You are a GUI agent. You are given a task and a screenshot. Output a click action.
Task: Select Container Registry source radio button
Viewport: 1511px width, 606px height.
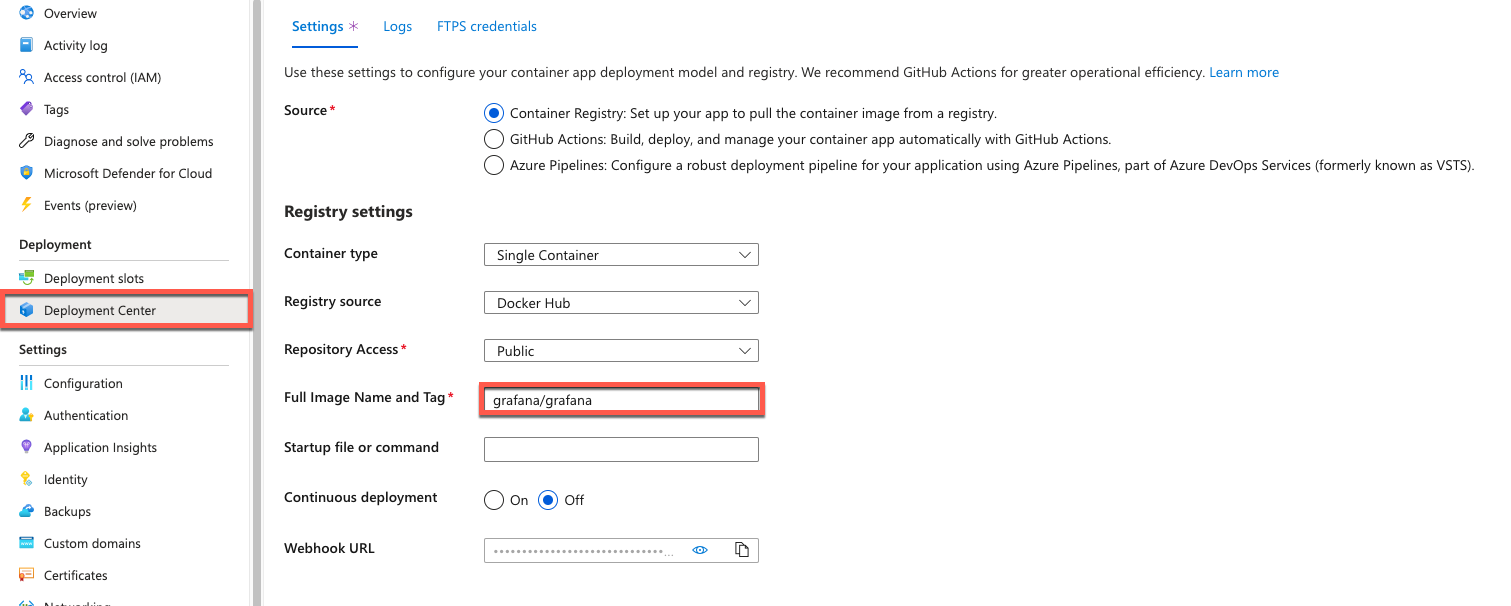(x=494, y=113)
